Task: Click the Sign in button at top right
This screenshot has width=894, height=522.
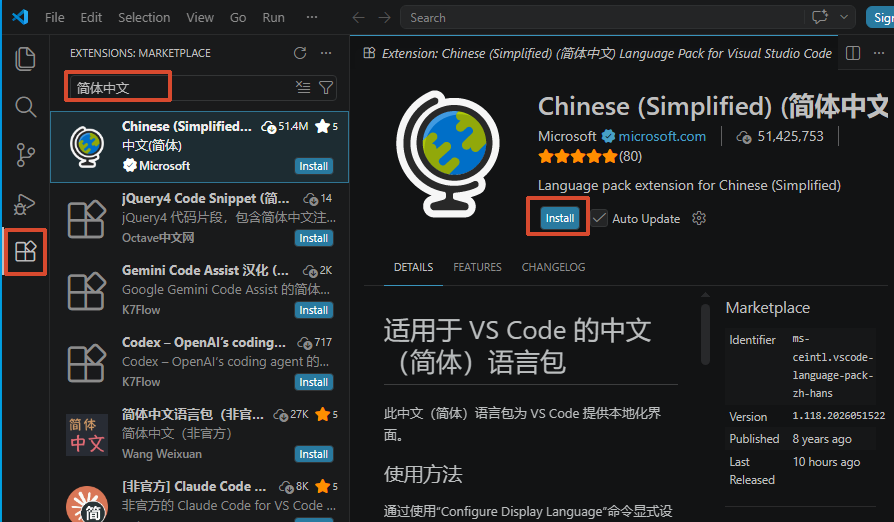Action: (x=880, y=18)
